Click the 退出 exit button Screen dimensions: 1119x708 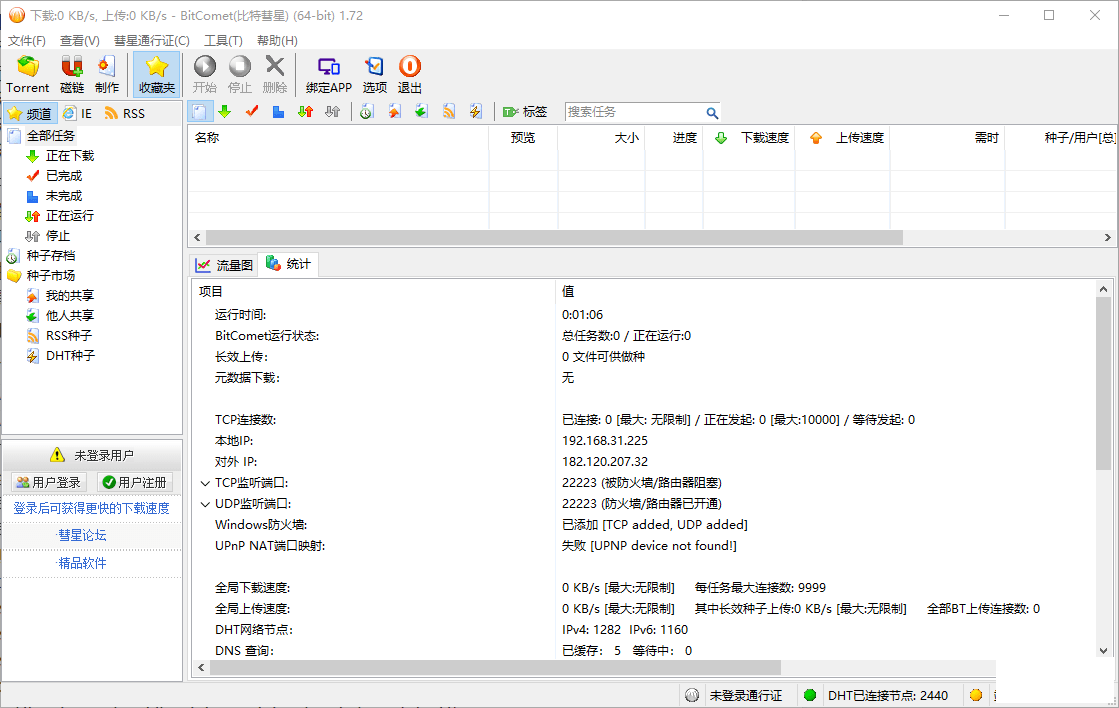pos(410,74)
